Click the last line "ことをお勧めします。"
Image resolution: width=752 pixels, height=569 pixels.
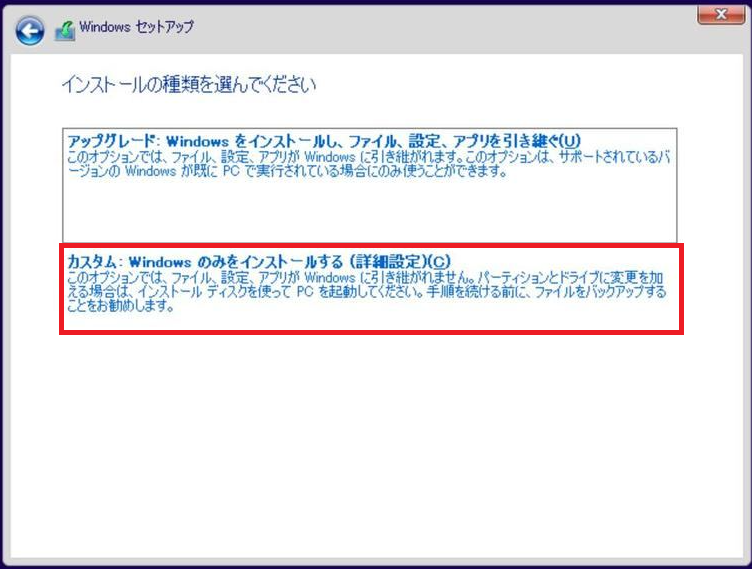pyautogui.click(x=120, y=306)
